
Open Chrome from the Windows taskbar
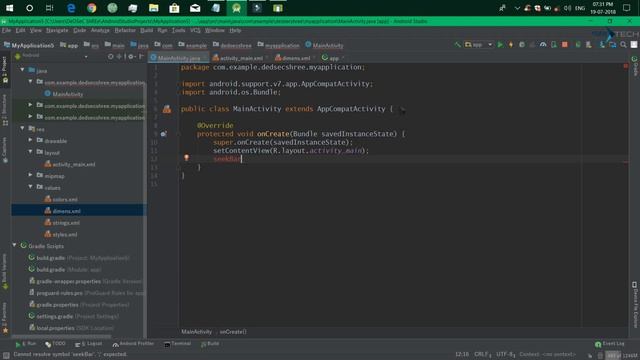click(x=91, y=8)
